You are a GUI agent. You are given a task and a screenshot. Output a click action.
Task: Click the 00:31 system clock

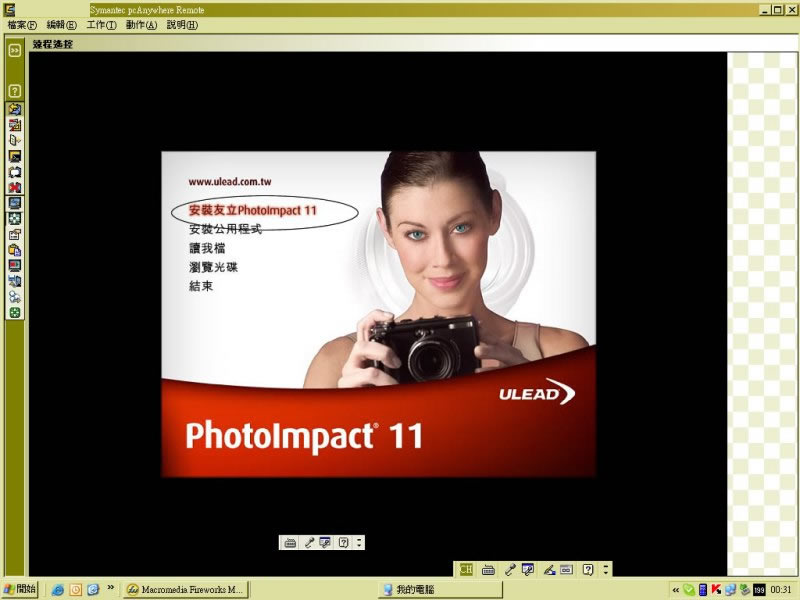point(781,590)
